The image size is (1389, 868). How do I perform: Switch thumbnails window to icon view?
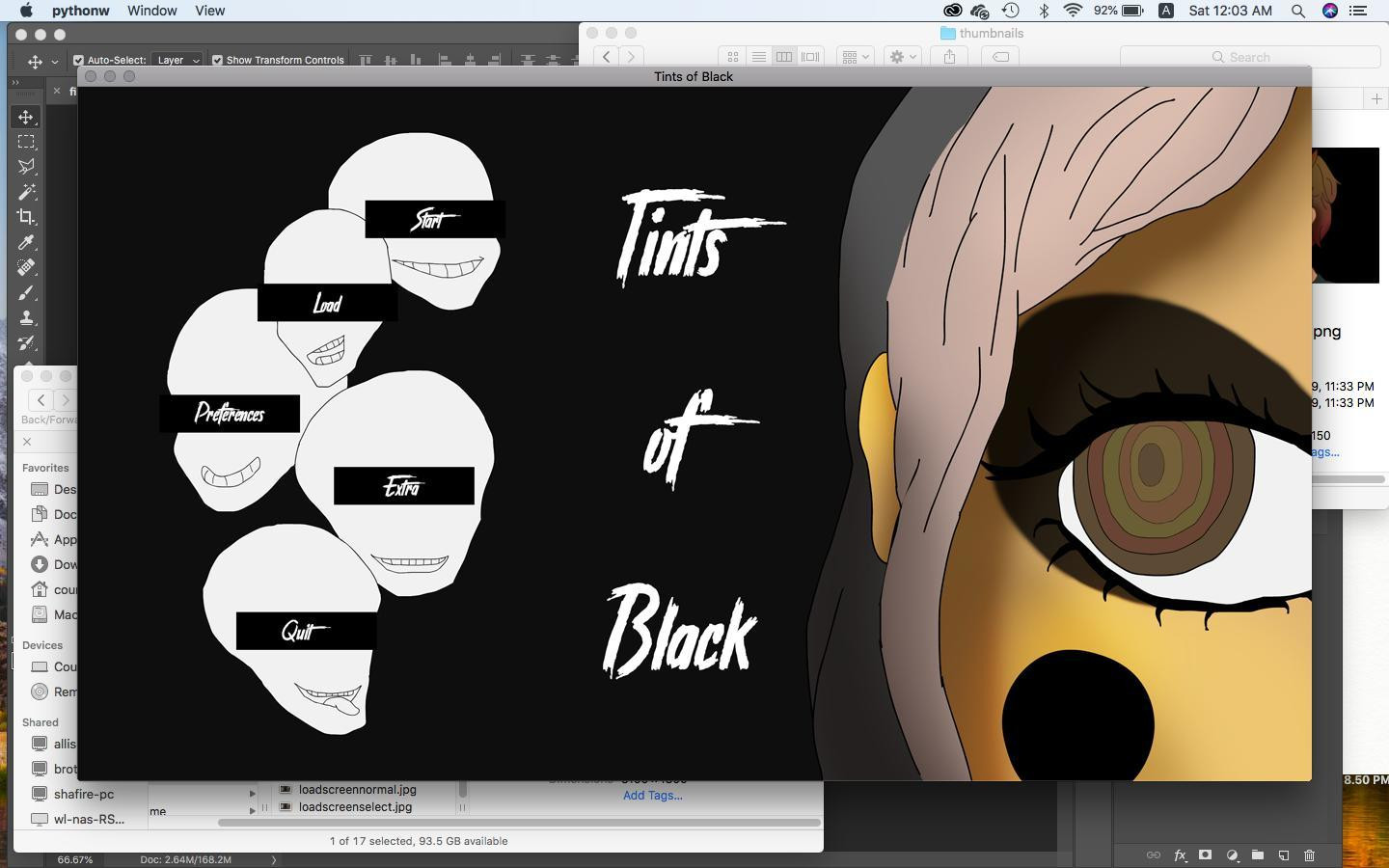[733, 57]
